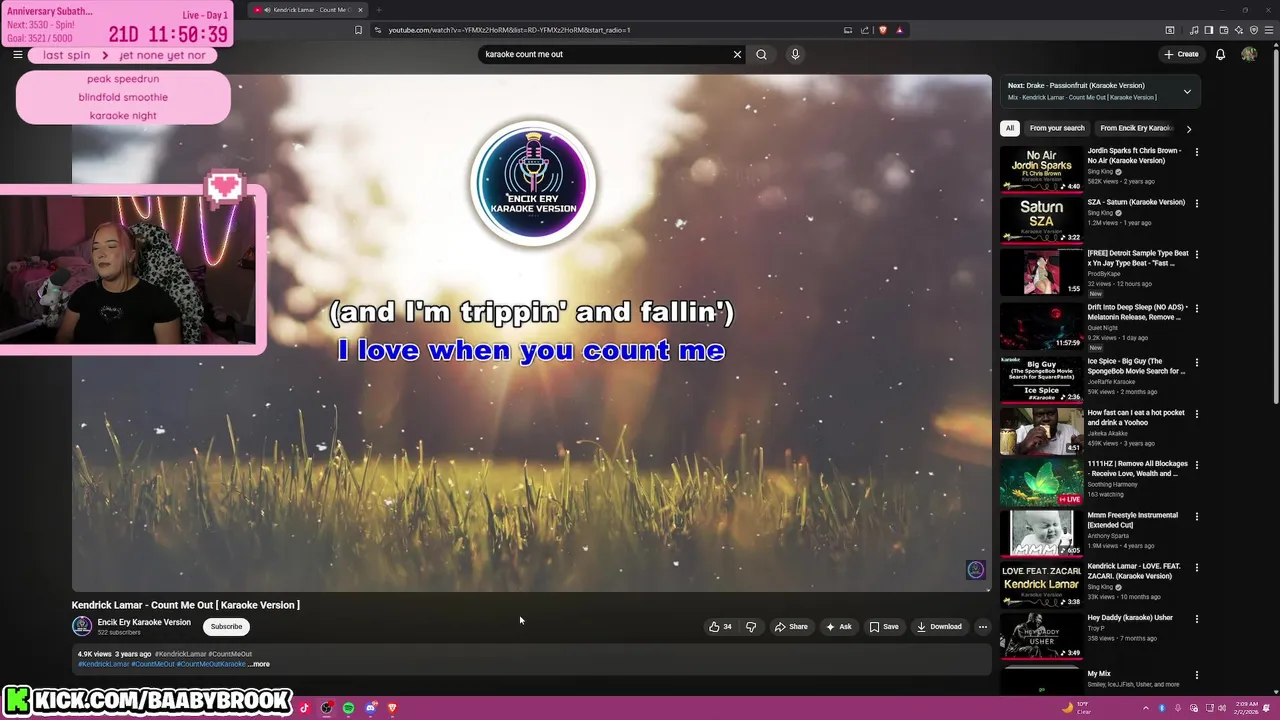This screenshot has width=1280, height=720.
Task: Open the Brave browser main menu icon
Action: point(1267,30)
